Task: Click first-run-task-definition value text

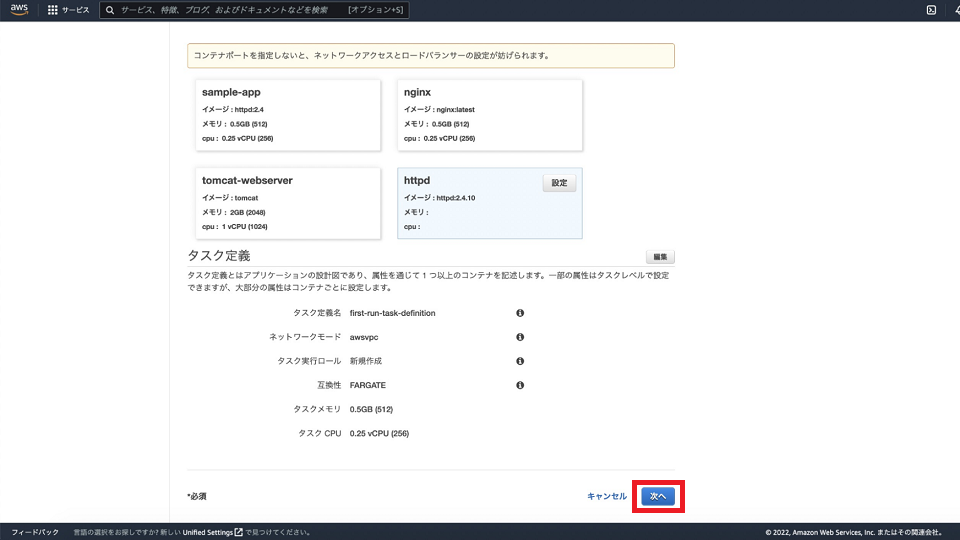Action: 392,313
